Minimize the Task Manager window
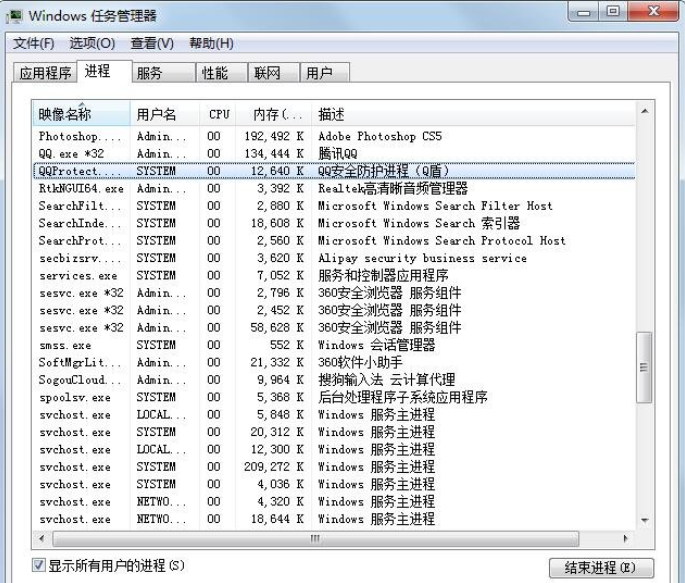685x583 pixels. (584, 12)
